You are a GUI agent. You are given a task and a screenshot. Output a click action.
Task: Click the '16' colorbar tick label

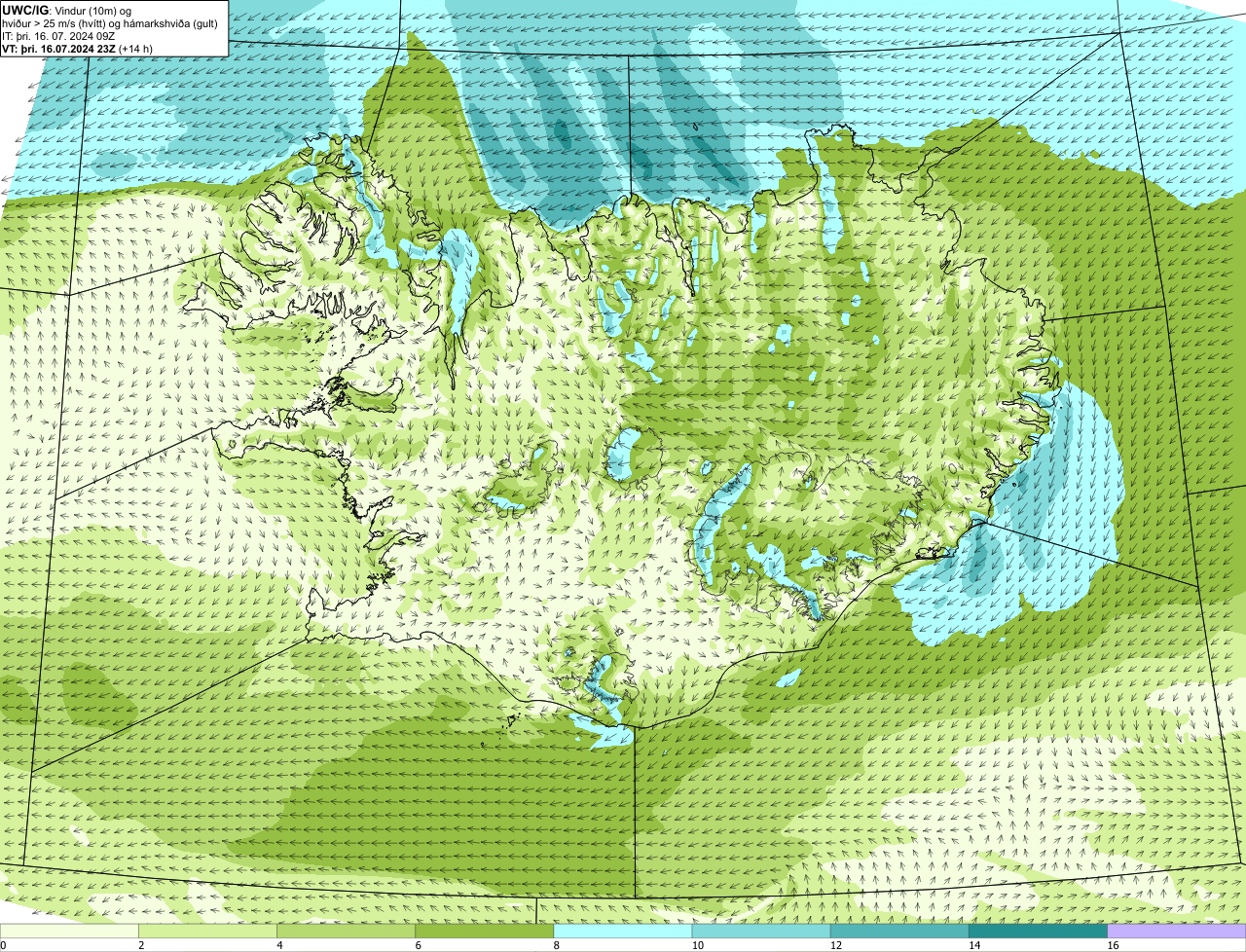point(1113,945)
